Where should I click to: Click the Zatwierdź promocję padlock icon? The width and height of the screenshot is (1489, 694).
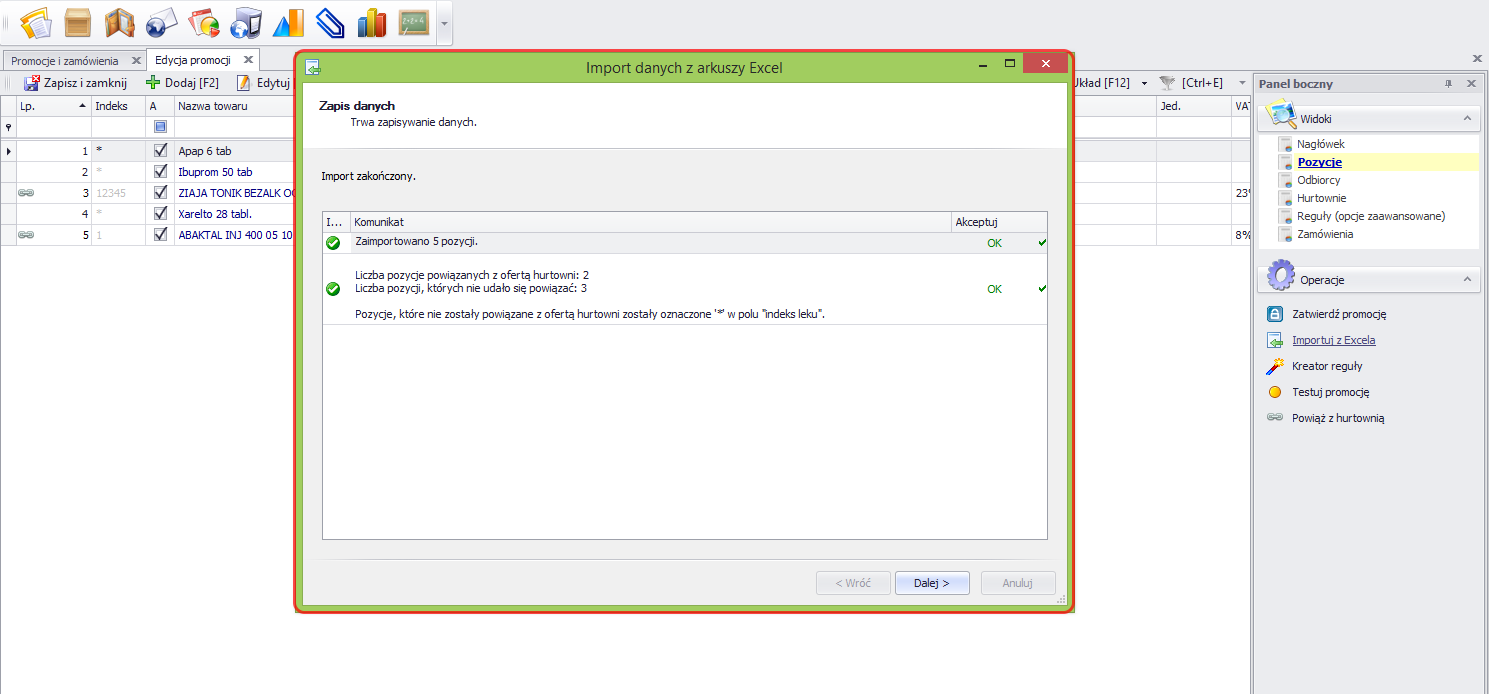pos(1274,314)
